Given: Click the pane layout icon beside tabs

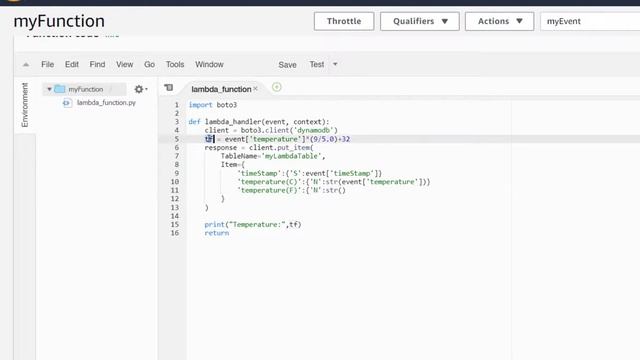Looking at the screenshot, I should (169, 87).
